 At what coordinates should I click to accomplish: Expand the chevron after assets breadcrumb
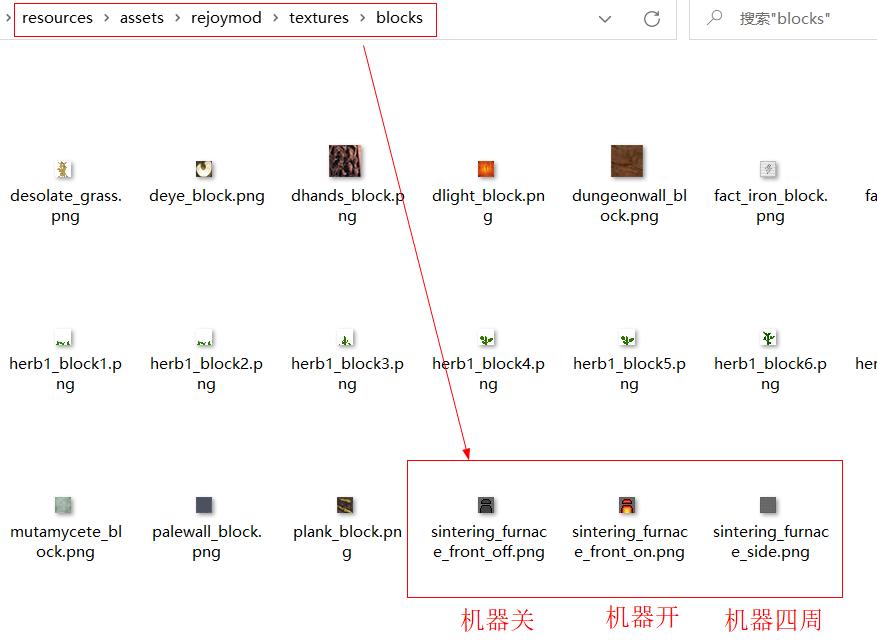[x=177, y=18]
